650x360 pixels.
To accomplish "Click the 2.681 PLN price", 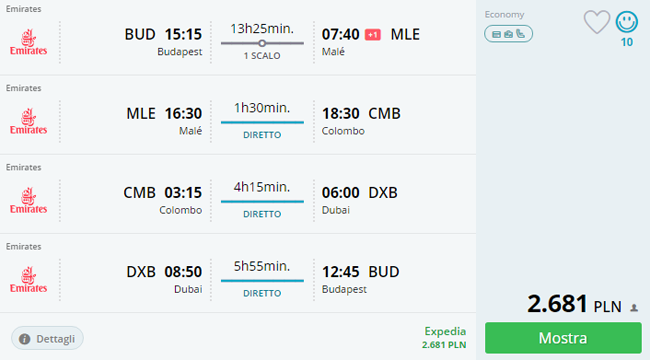I will (x=574, y=304).
